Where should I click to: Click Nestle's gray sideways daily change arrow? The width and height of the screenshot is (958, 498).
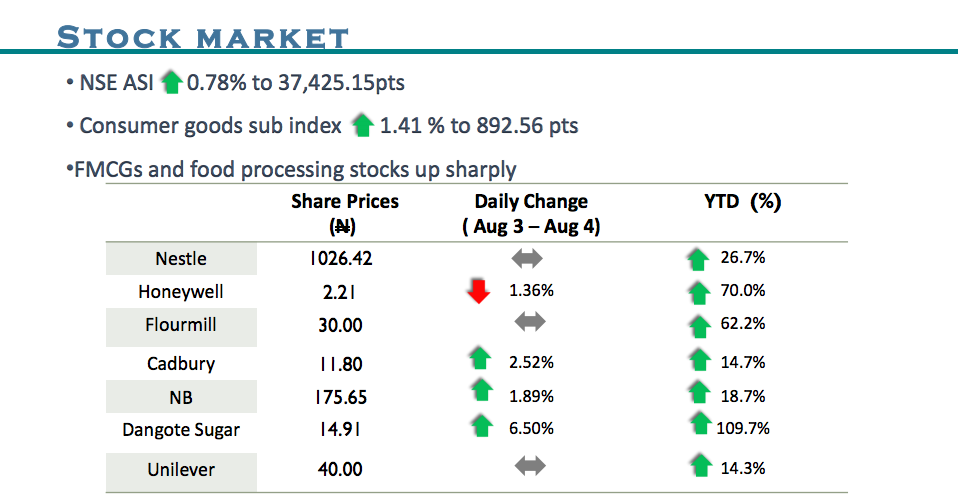(528, 259)
